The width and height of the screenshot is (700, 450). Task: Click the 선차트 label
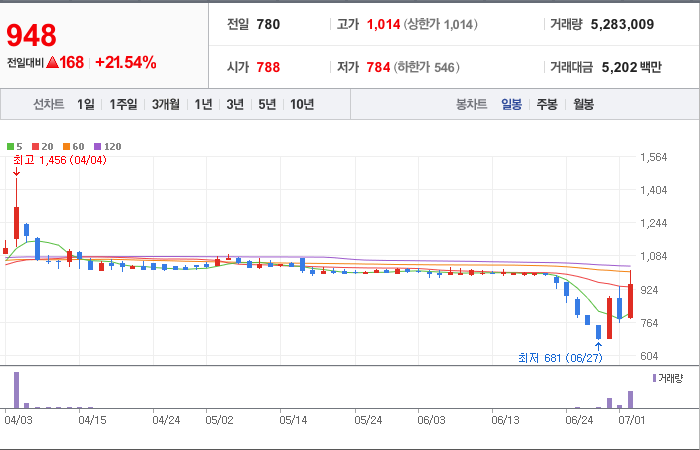(x=49, y=104)
